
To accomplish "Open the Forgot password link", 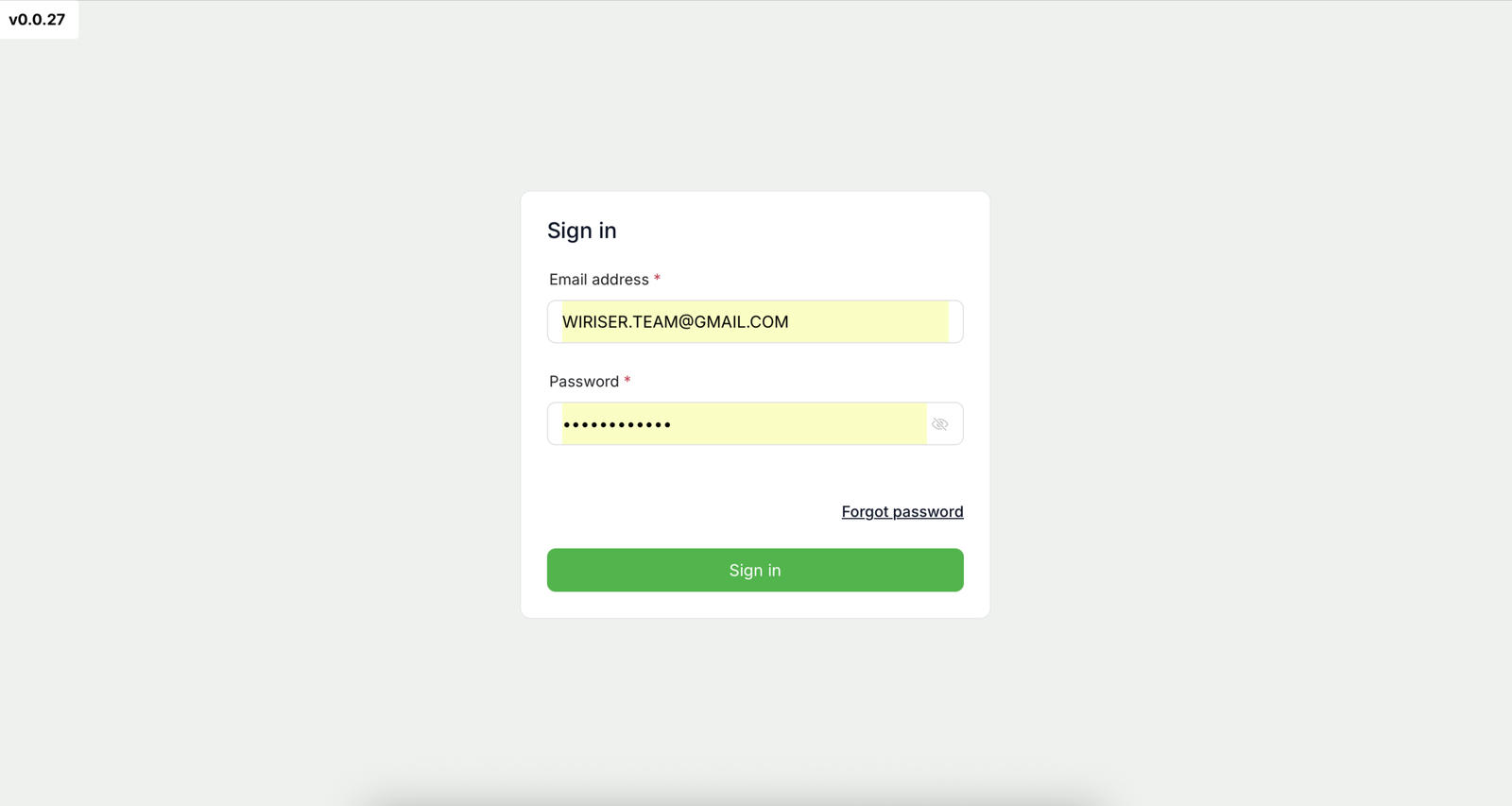I will point(902,511).
